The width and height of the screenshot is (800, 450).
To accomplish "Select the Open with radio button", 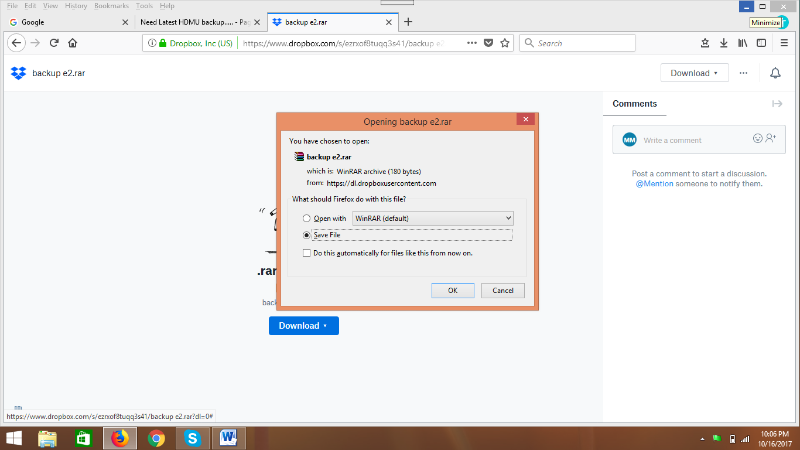I will (306, 218).
